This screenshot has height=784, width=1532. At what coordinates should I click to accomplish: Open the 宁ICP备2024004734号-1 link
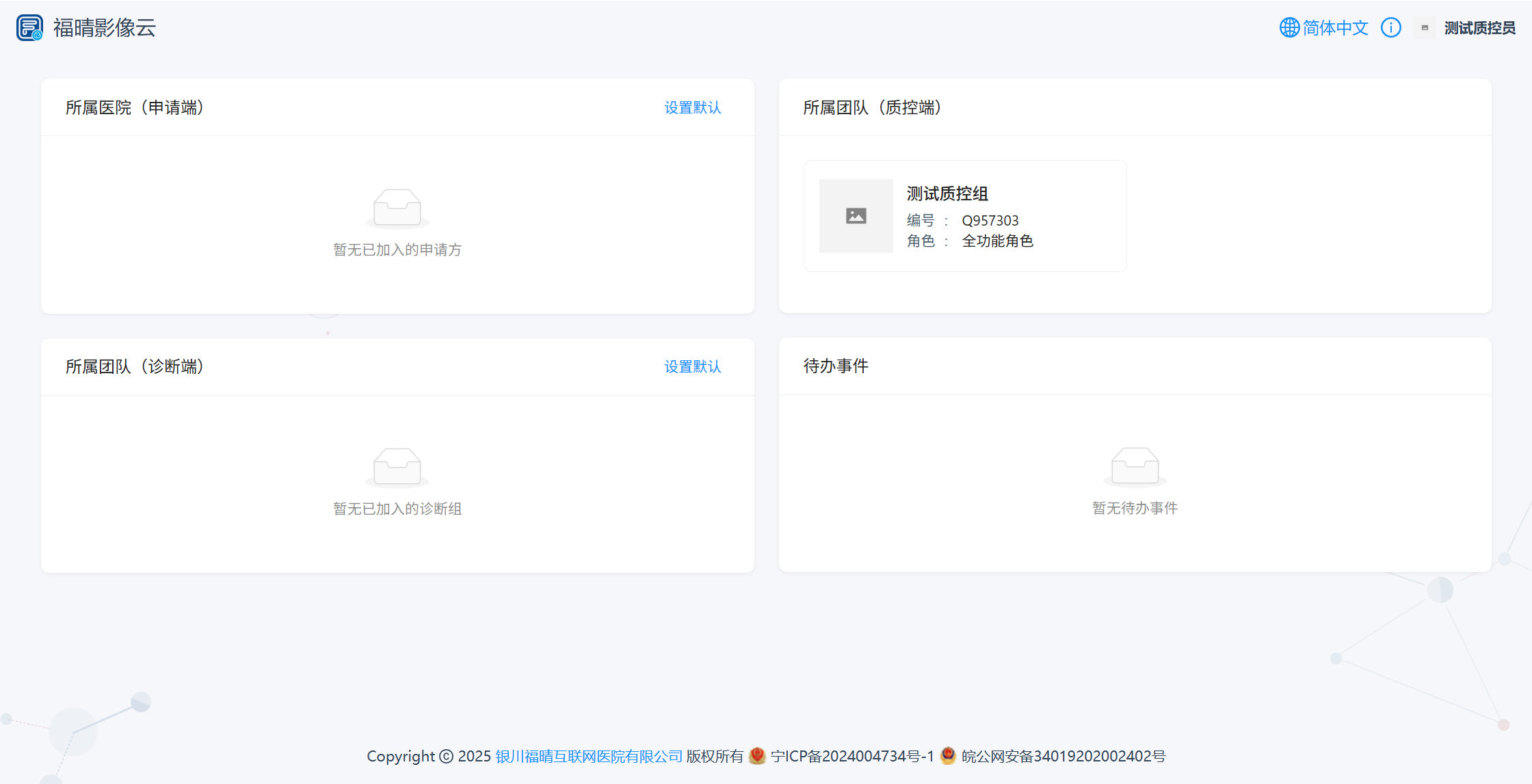click(x=851, y=756)
